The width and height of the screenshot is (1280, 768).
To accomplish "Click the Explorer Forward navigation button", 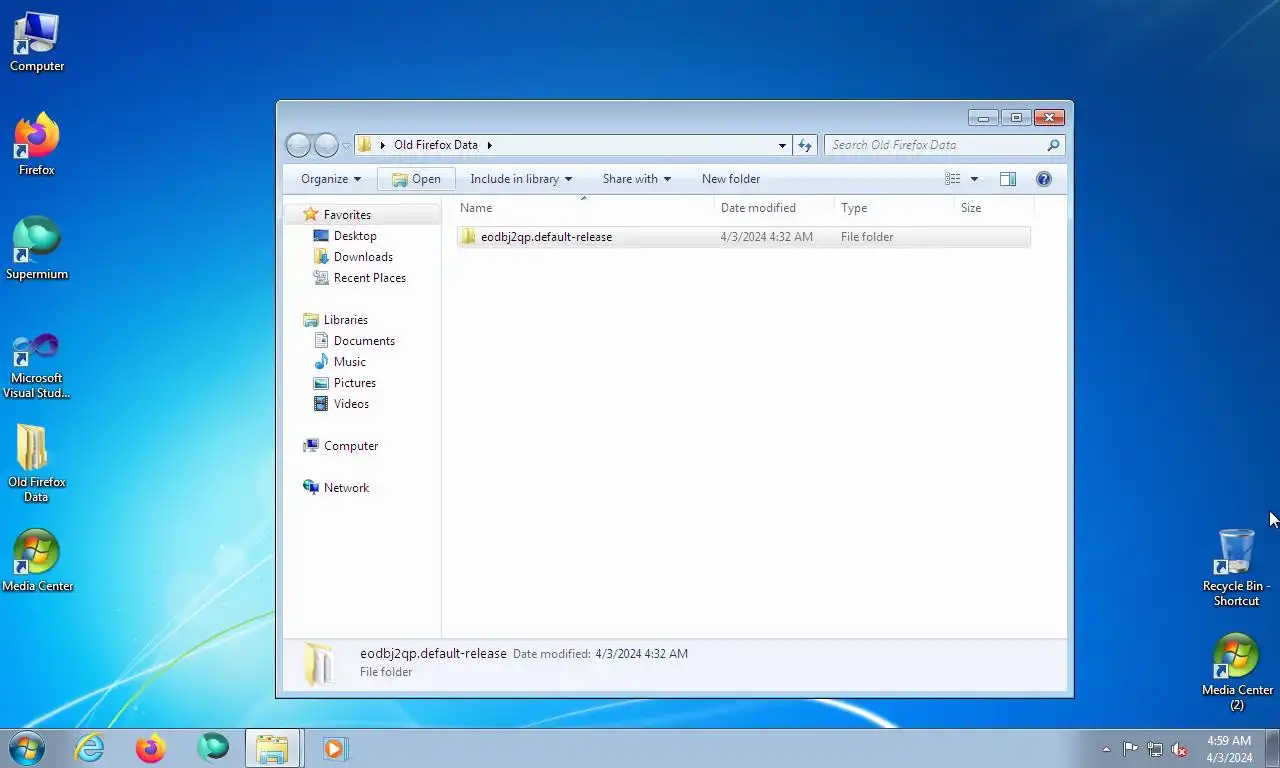I will pyautogui.click(x=326, y=145).
